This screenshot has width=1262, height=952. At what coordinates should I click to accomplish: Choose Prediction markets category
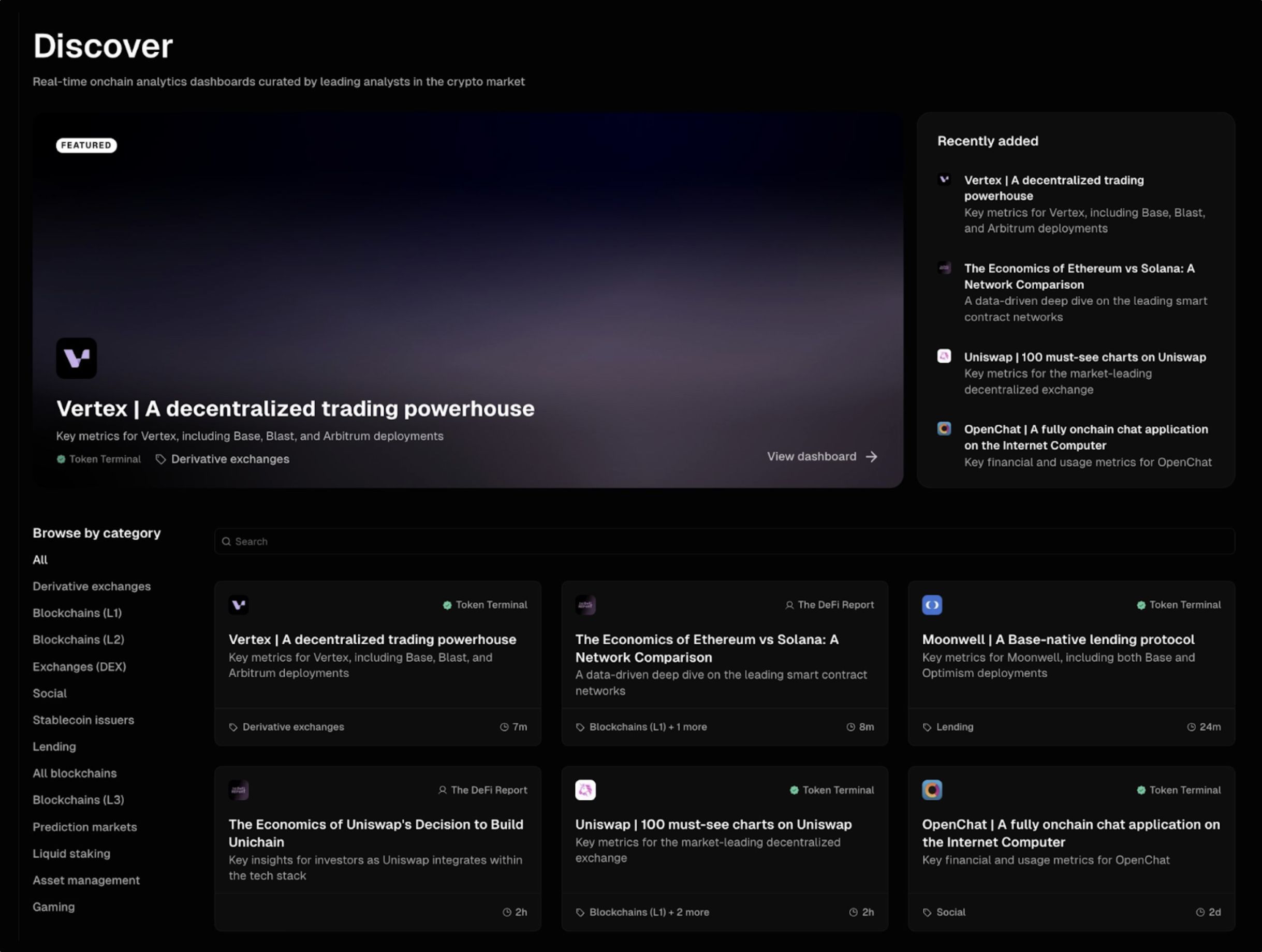(x=84, y=826)
